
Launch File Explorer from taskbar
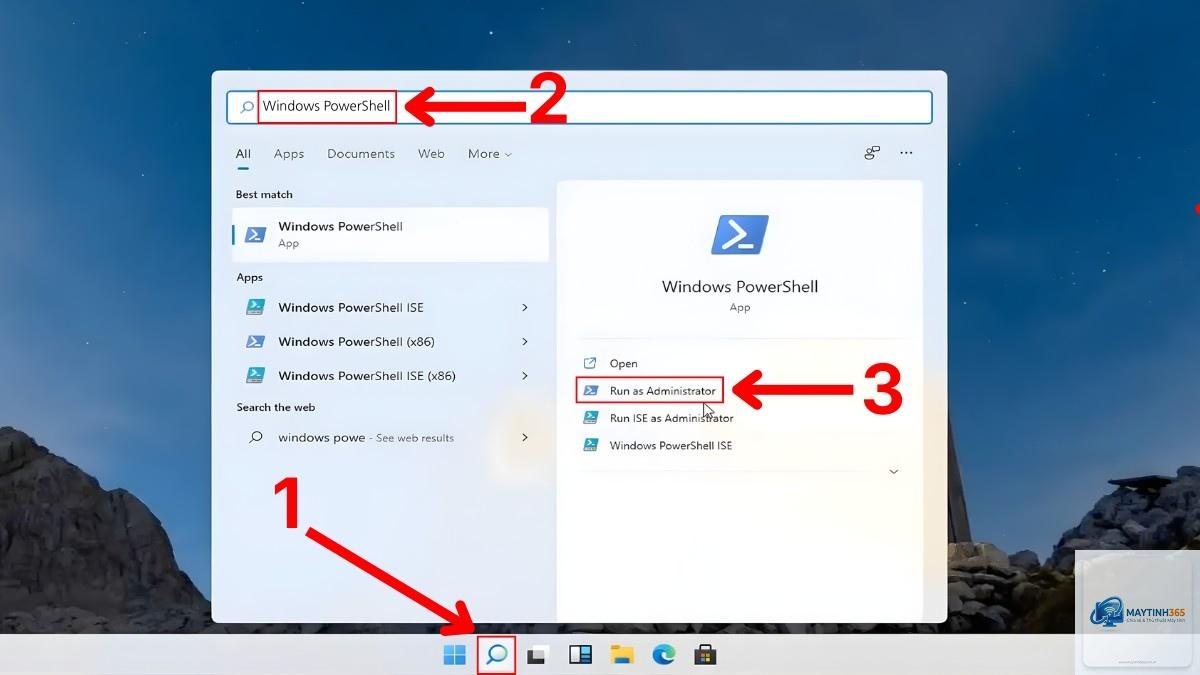tap(622, 655)
